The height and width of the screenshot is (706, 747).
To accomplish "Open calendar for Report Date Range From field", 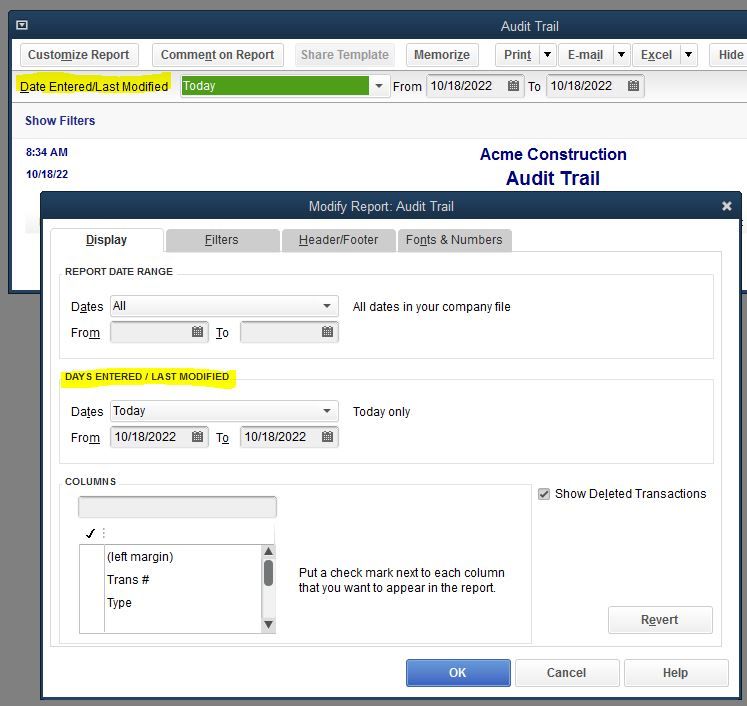I will pos(197,332).
